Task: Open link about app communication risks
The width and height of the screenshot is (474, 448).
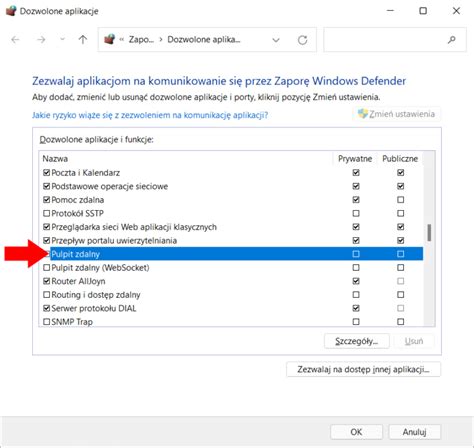Action: coord(150,115)
